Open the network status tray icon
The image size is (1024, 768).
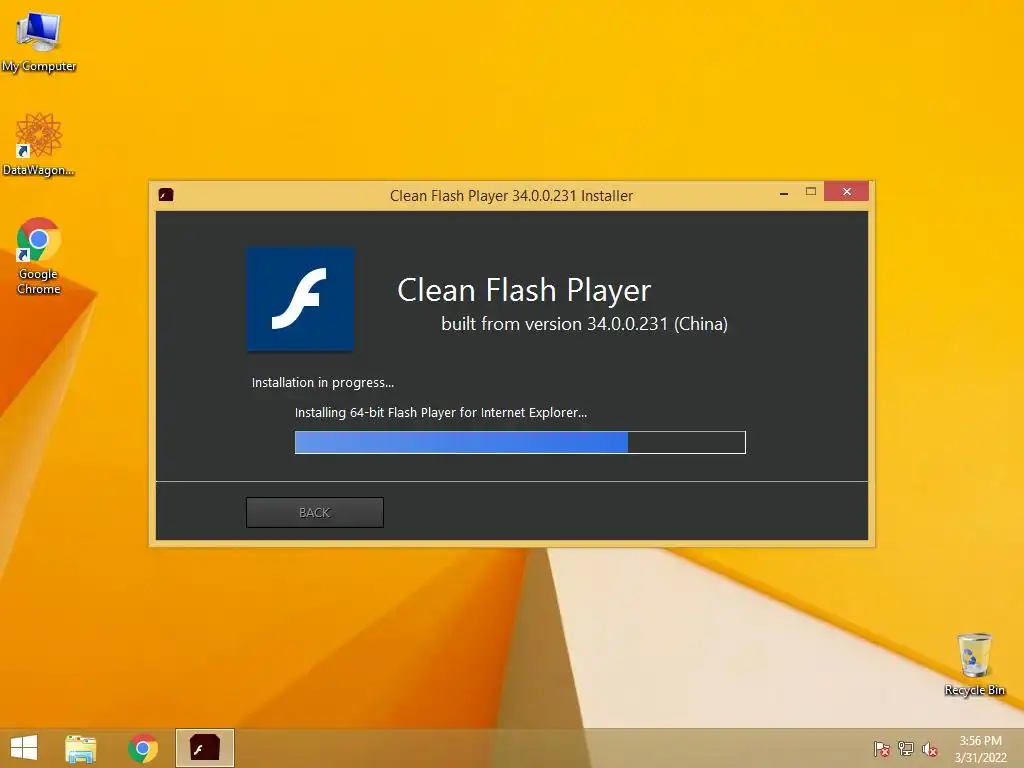906,748
